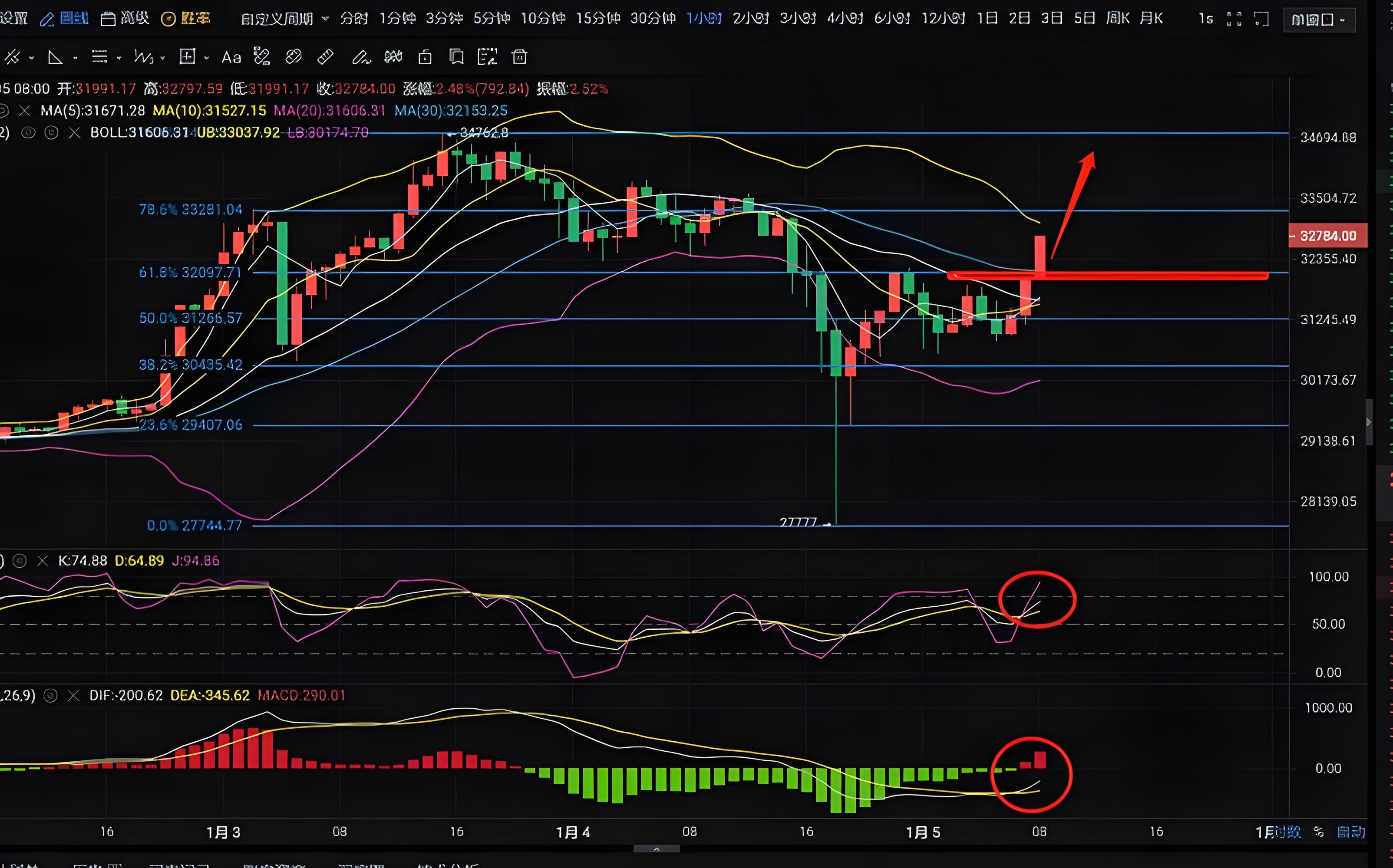Toggle the lock drawings padlock
Image resolution: width=1393 pixels, height=868 pixels.
click(425, 57)
